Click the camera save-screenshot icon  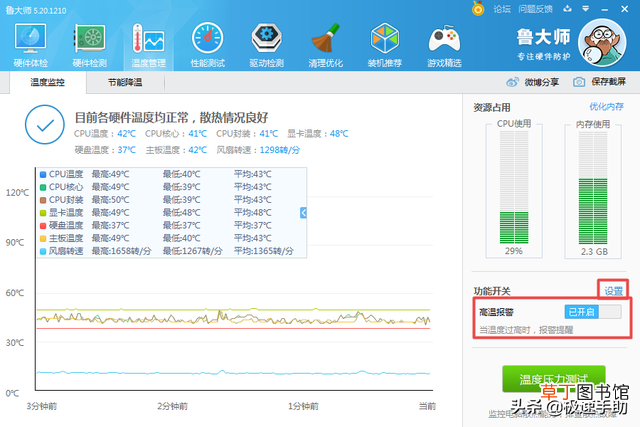pyautogui.click(x=579, y=82)
